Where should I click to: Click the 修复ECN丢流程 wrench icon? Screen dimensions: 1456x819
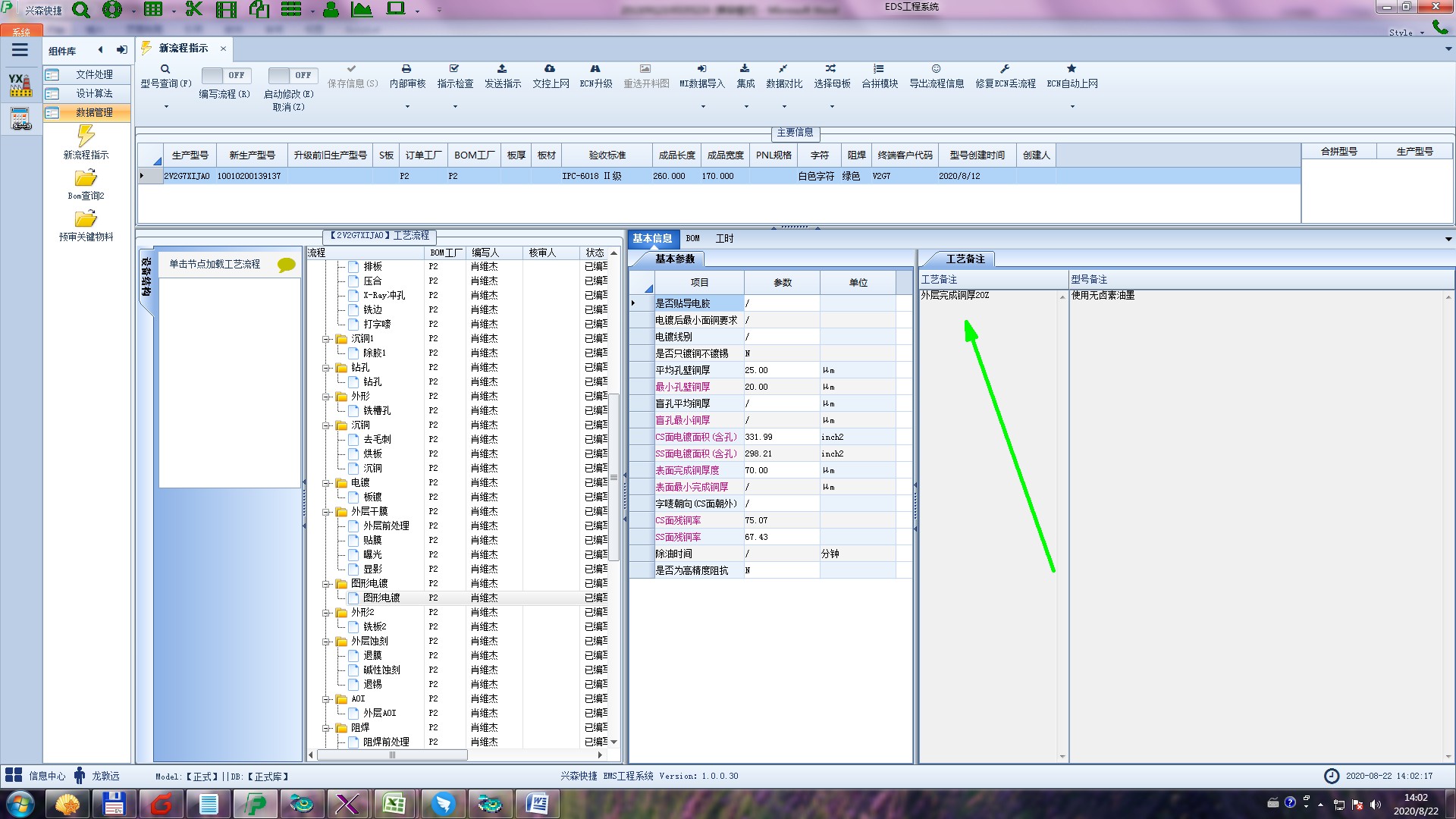point(1005,69)
